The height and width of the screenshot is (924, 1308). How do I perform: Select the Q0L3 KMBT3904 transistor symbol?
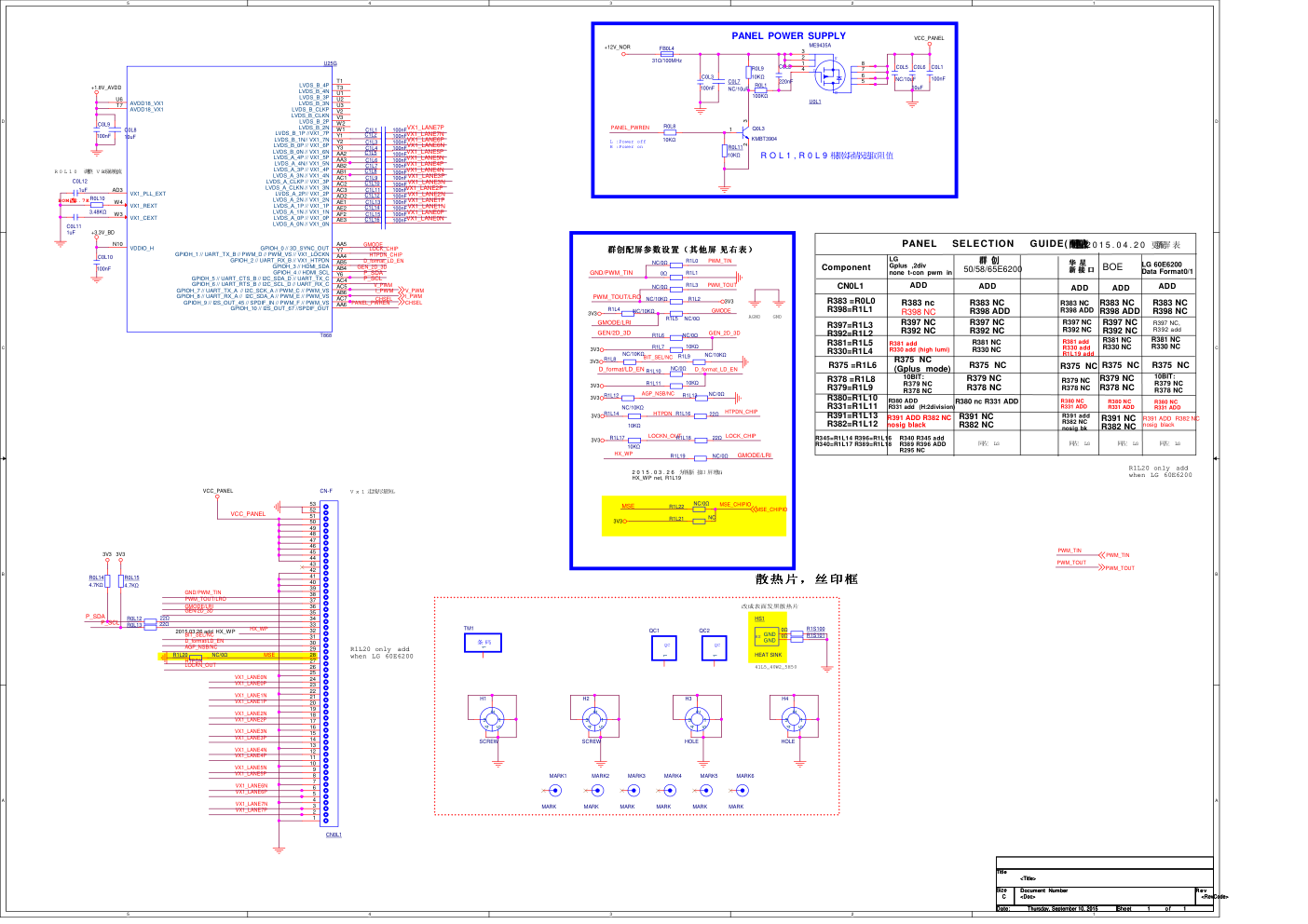[x=744, y=132]
